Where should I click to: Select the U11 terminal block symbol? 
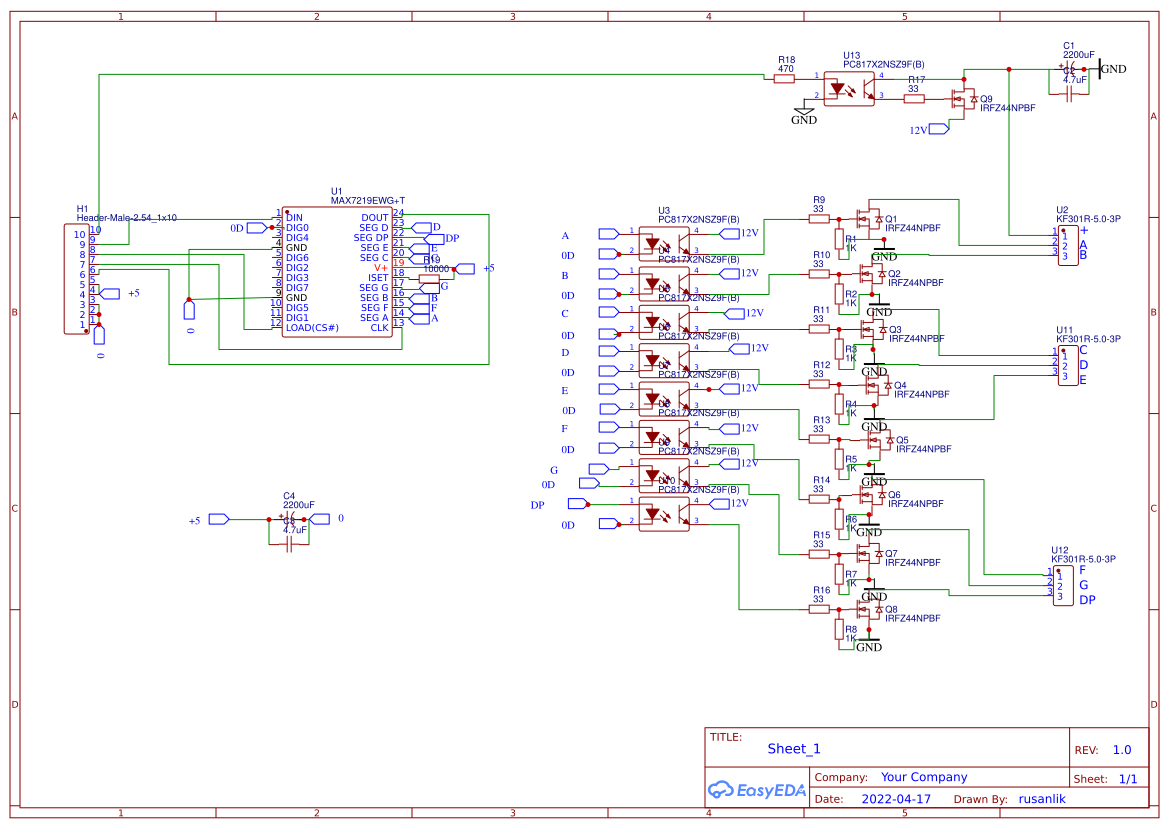click(1069, 364)
